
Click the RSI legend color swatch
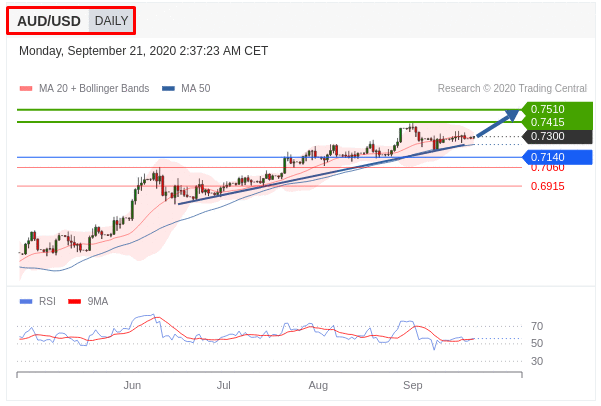point(26,302)
